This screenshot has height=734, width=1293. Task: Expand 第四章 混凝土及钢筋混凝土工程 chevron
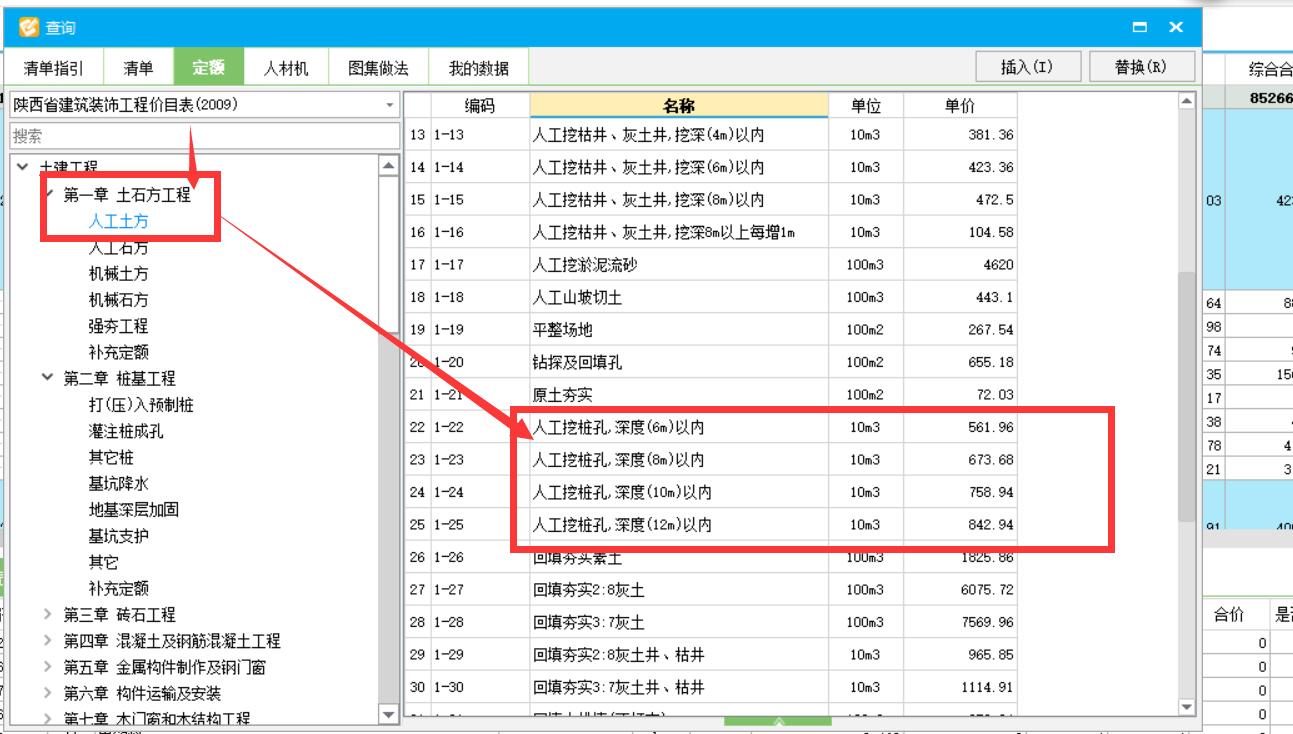[x=47, y=640]
